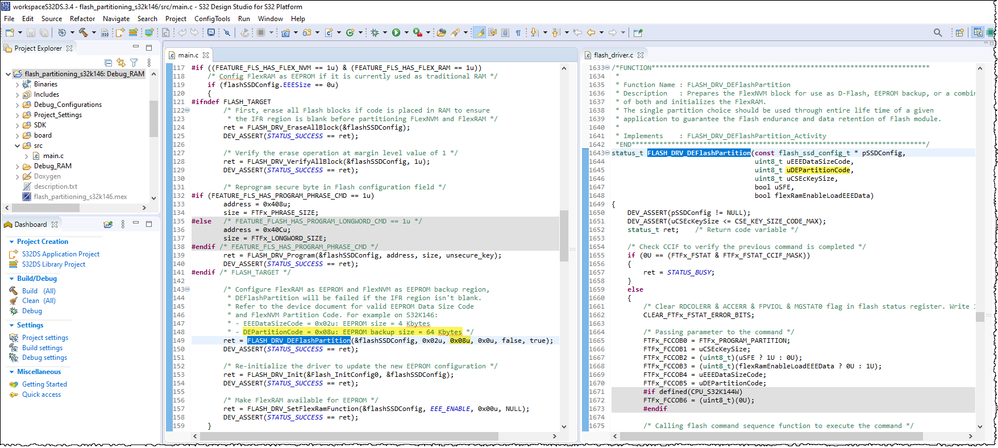
Task: Click the C/C++ perspective button
Action: 977,32
